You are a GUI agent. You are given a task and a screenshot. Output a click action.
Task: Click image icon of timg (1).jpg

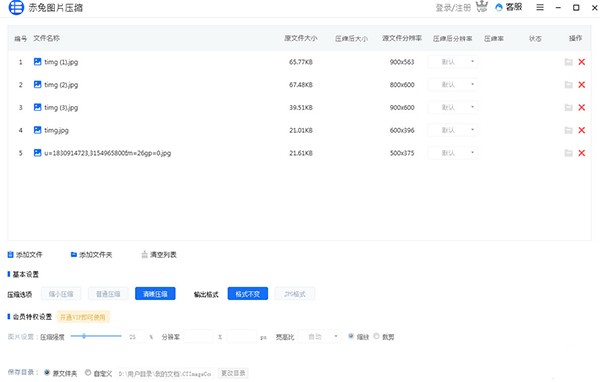(x=38, y=62)
